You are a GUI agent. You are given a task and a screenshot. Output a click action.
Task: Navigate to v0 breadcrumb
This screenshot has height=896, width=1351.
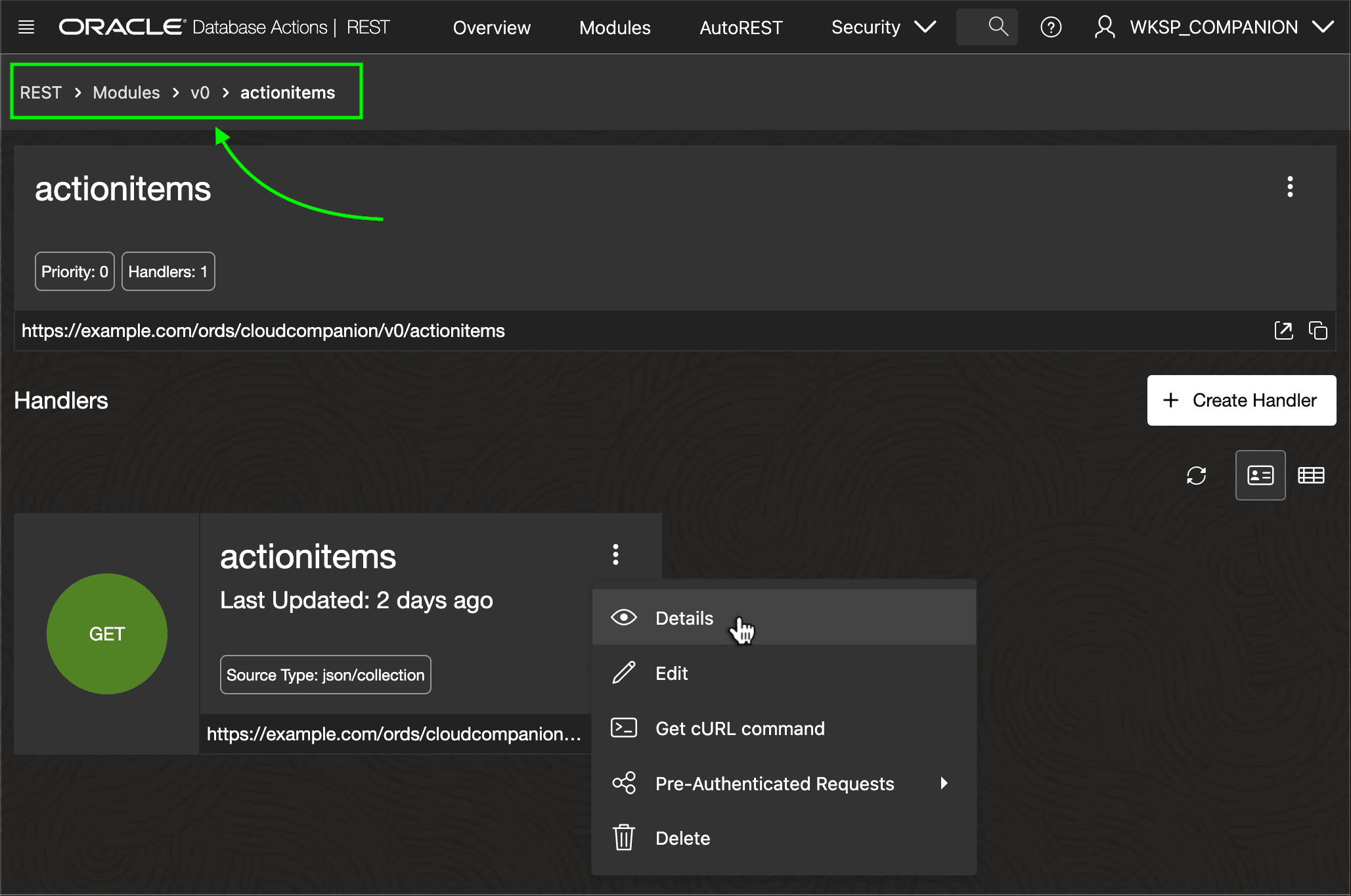click(x=200, y=93)
